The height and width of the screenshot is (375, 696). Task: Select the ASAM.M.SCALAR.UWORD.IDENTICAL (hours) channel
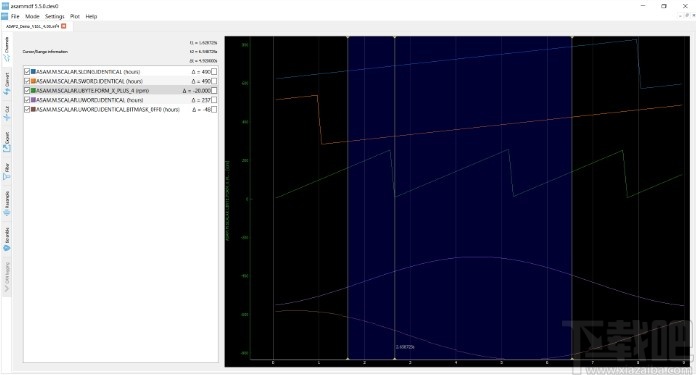90,100
